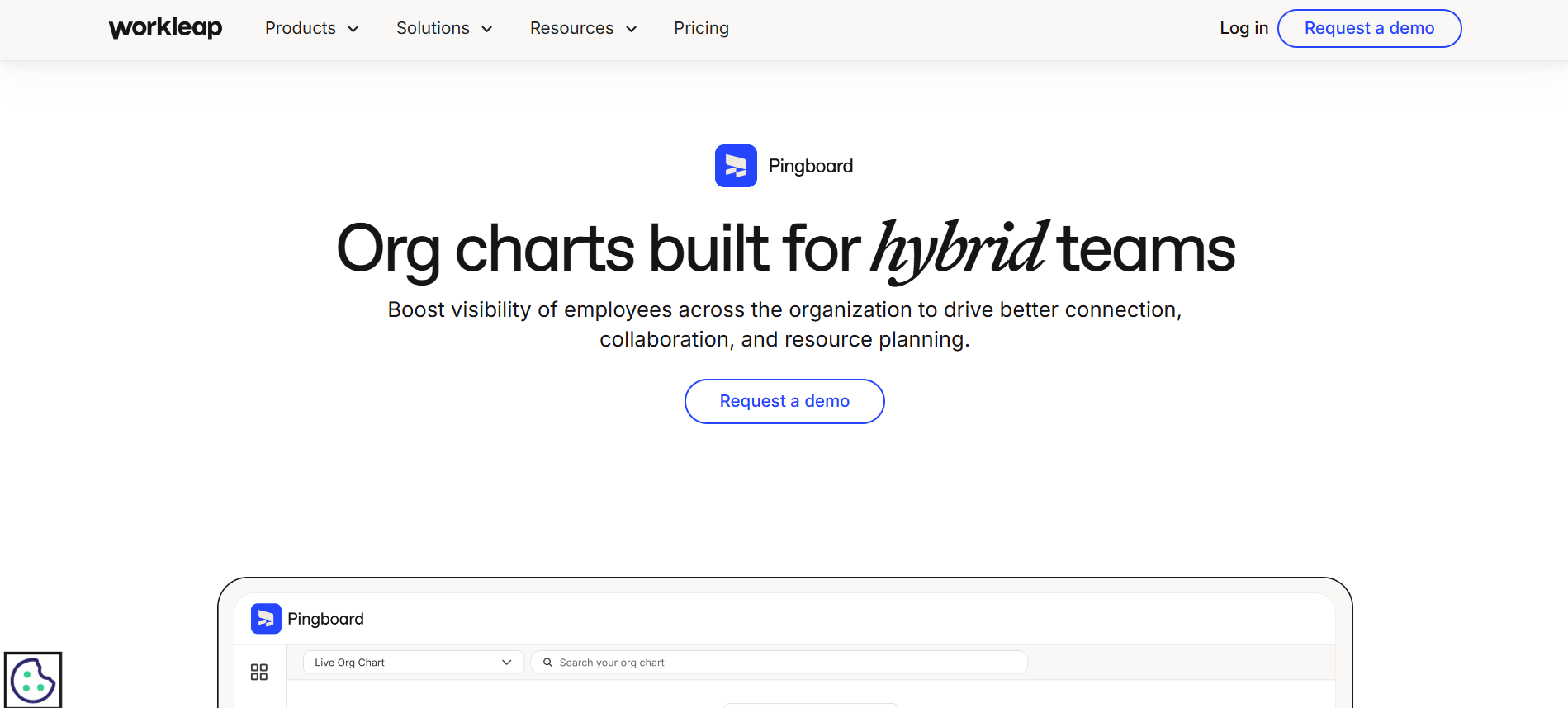Focus the Search your org chart field
Screen dimensions: 1568x708
779,663
